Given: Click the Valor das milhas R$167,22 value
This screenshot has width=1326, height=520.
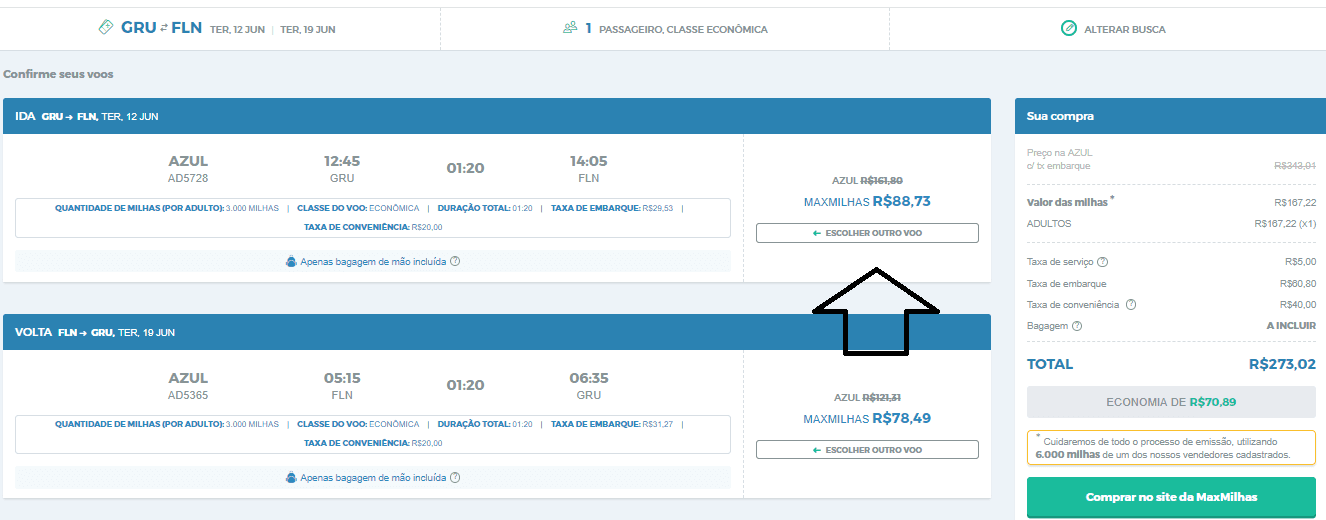Looking at the screenshot, I should [x=1295, y=202].
